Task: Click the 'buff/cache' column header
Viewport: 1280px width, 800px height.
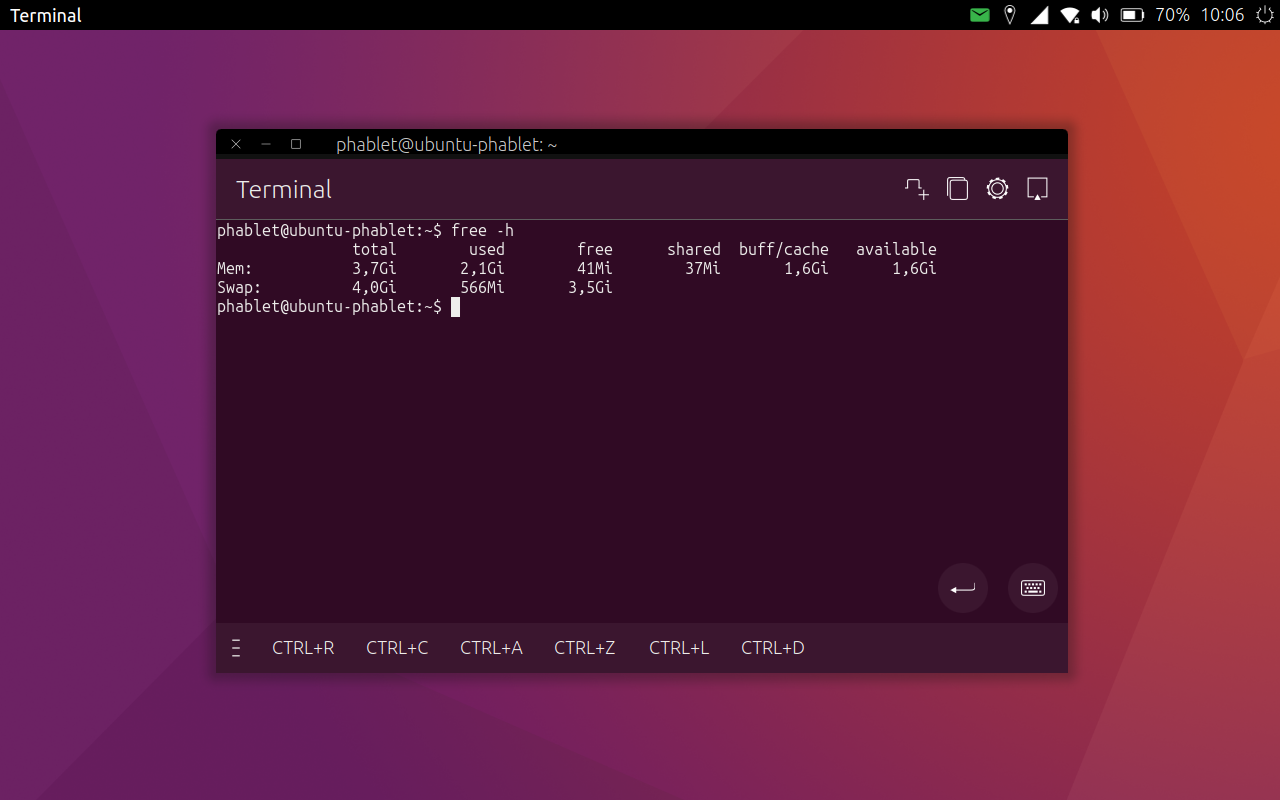Action: click(784, 249)
